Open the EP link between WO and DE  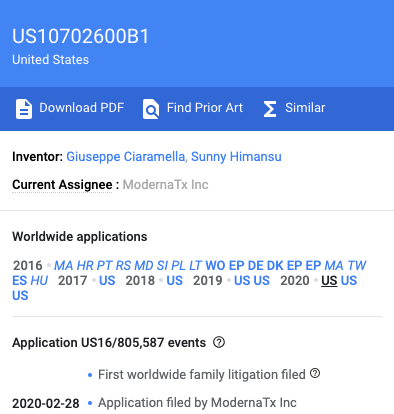237,266
